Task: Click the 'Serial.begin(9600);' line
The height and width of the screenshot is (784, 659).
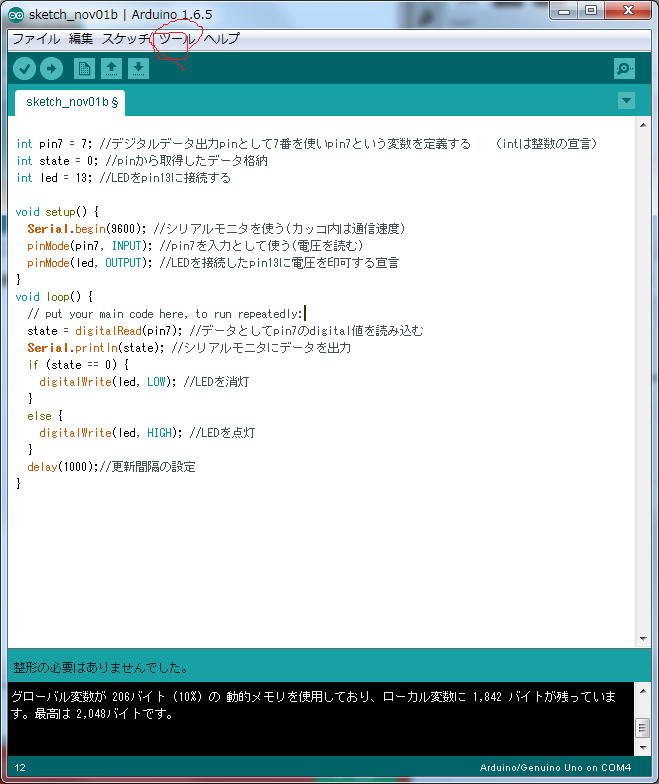Action: pos(216,229)
